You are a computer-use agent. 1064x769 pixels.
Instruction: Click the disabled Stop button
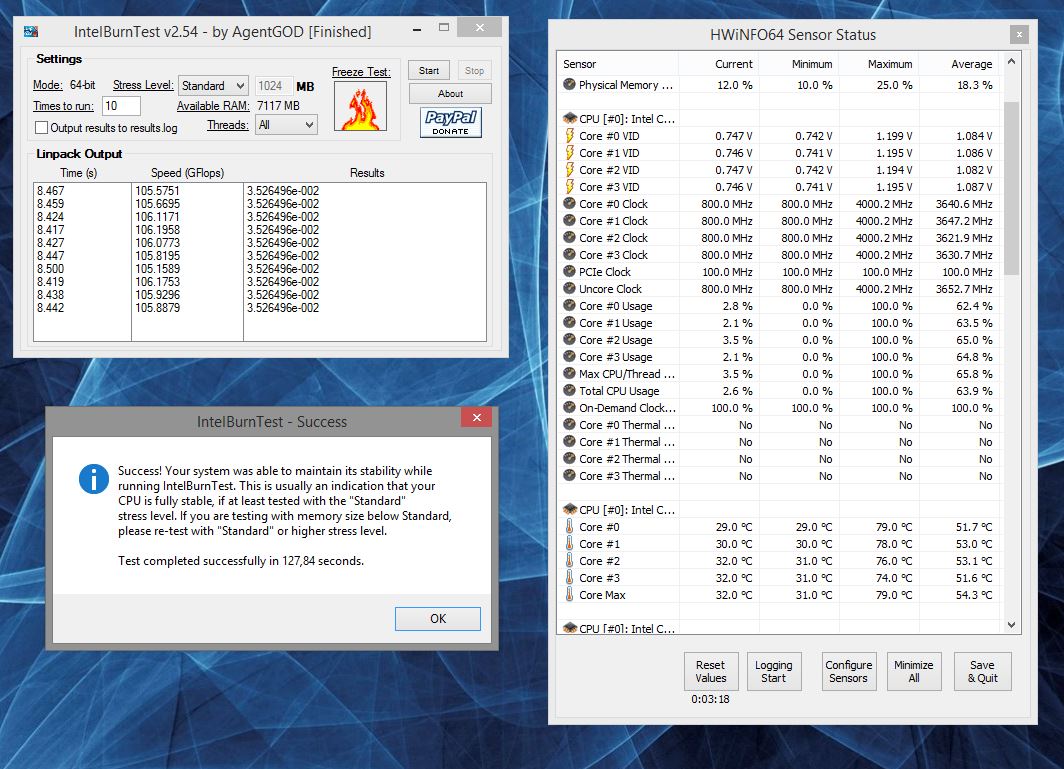point(474,71)
